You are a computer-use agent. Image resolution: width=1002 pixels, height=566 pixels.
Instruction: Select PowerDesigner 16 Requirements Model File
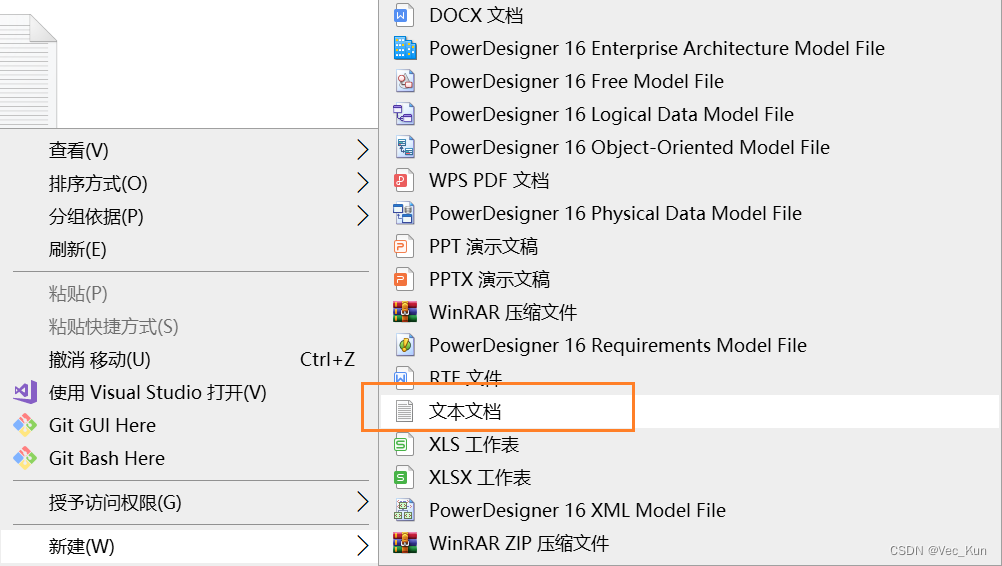(690, 346)
